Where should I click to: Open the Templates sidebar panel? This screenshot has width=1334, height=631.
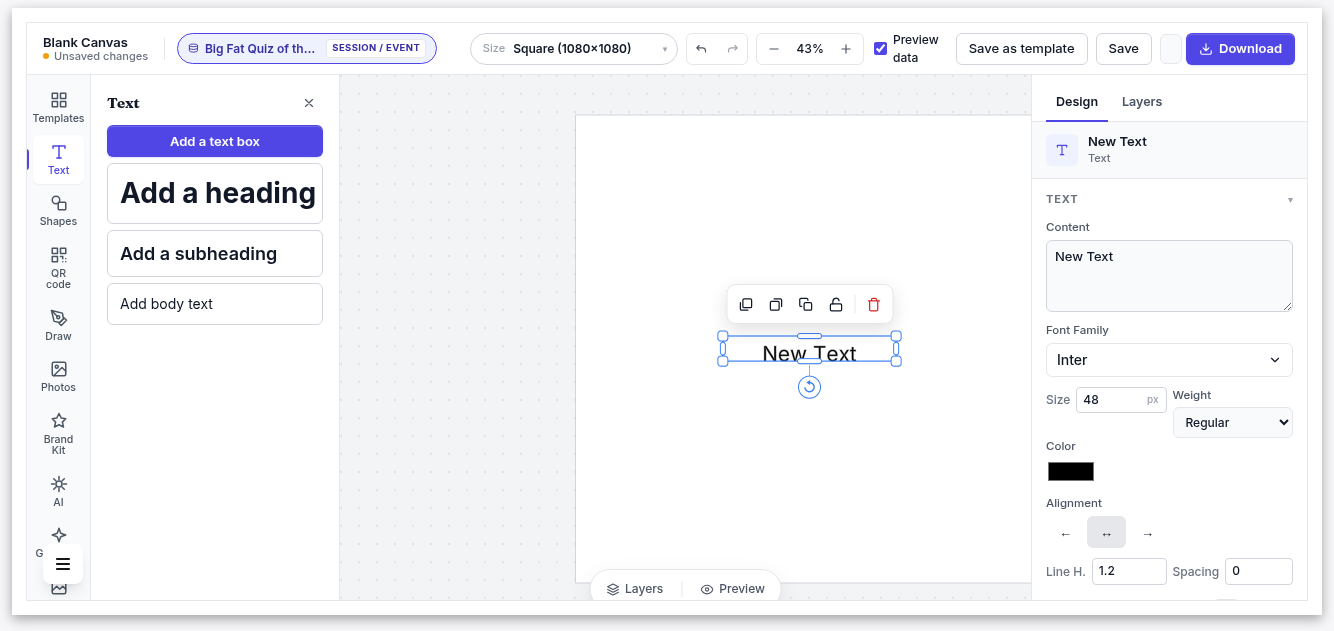point(58,108)
